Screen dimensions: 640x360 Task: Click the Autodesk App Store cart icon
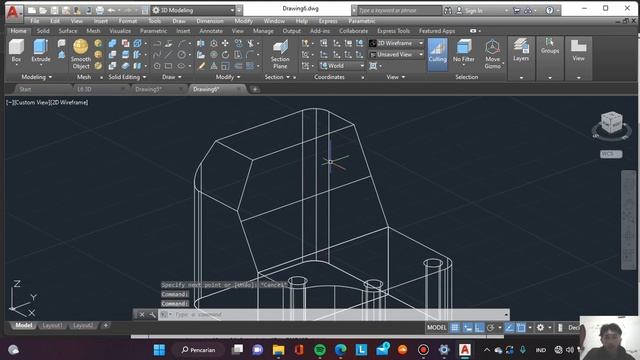517,11
